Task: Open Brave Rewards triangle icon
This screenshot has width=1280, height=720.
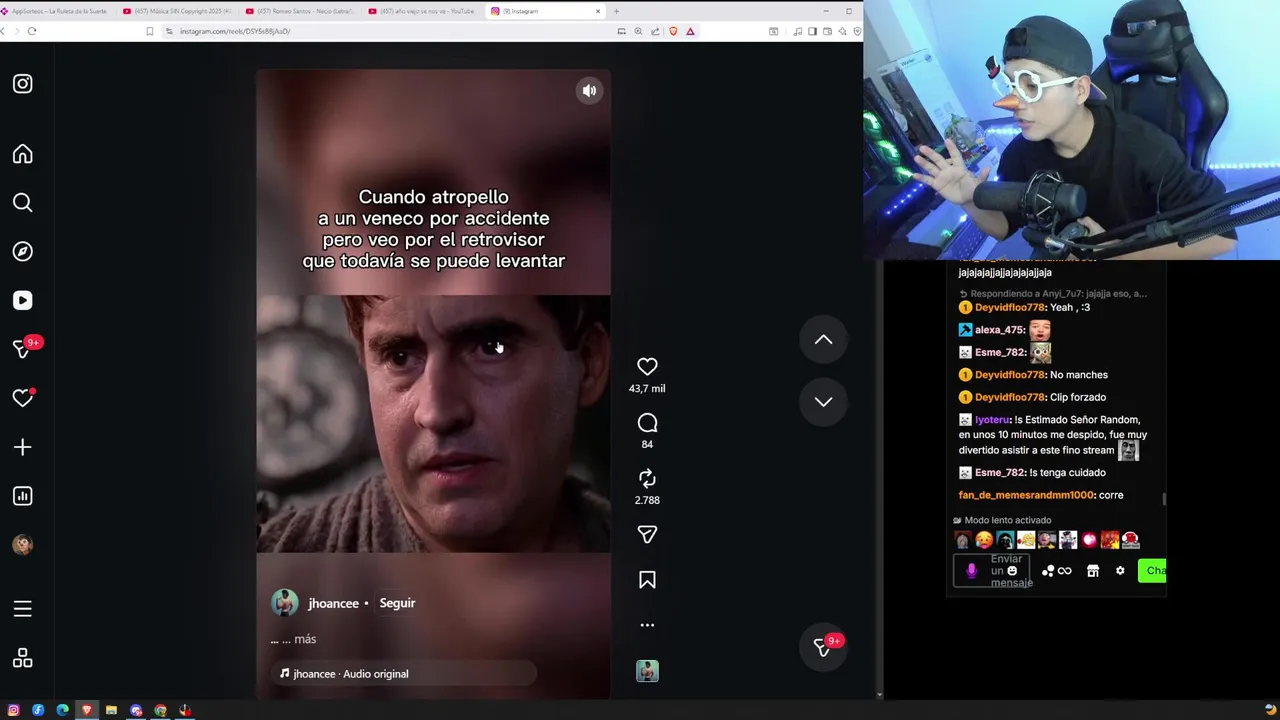Action: pyautogui.click(x=690, y=31)
